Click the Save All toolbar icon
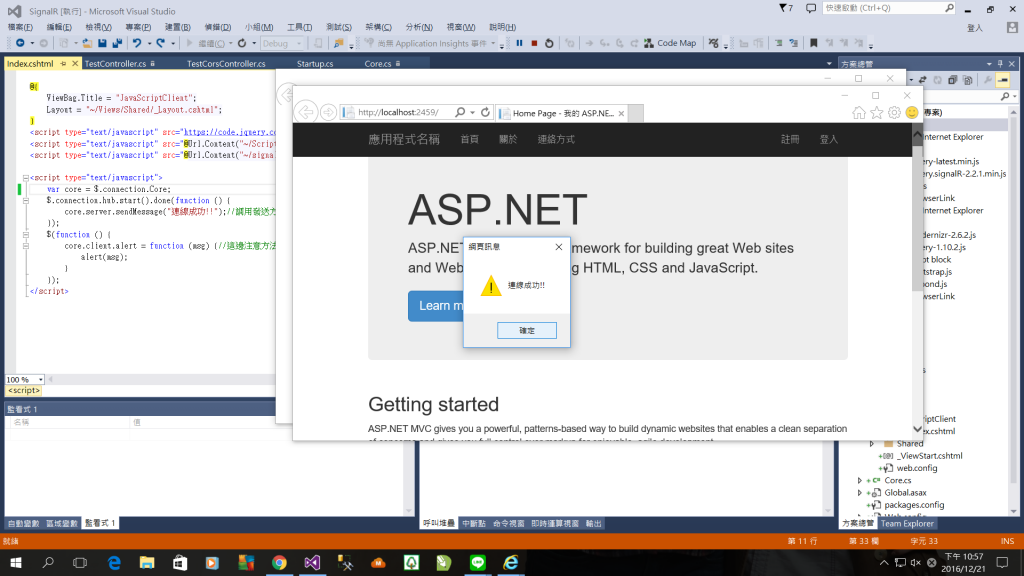This screenshot has width=1024, height=576. (117, 43)
